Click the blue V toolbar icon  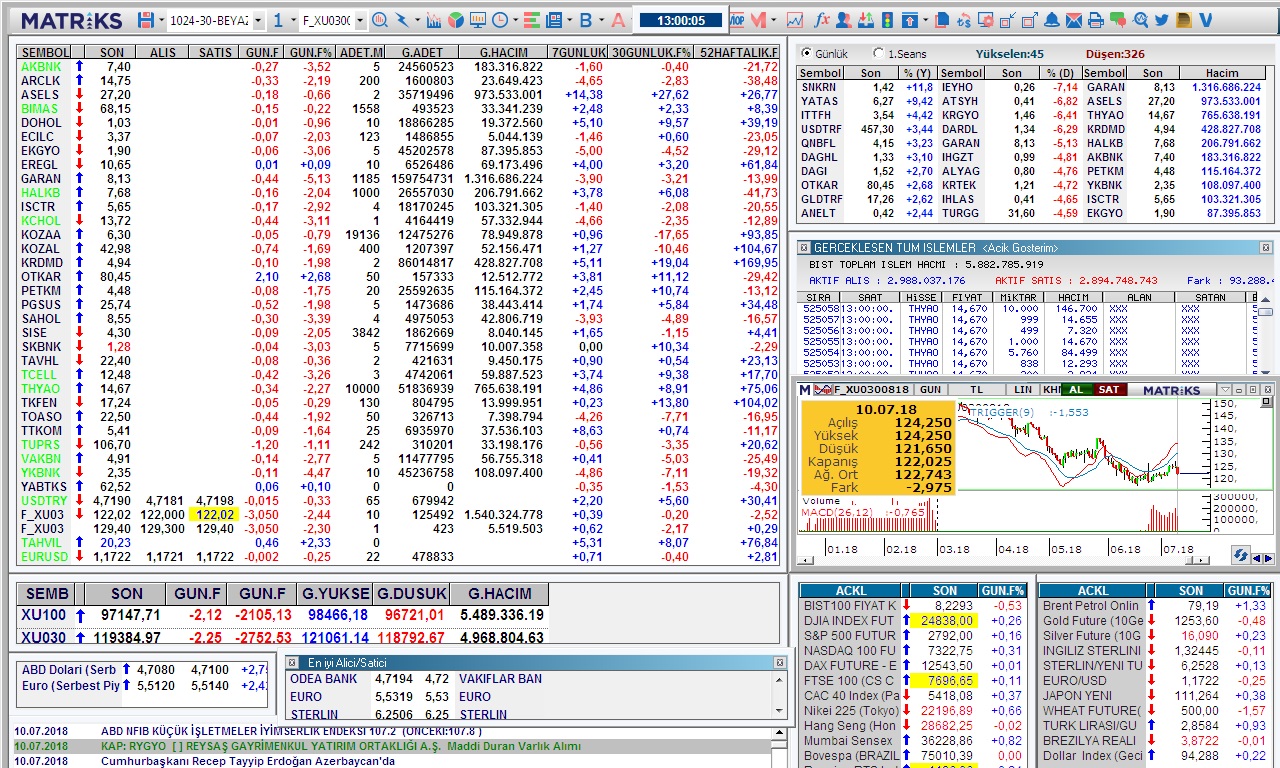pyautogui.click(x=1205, y=20)
